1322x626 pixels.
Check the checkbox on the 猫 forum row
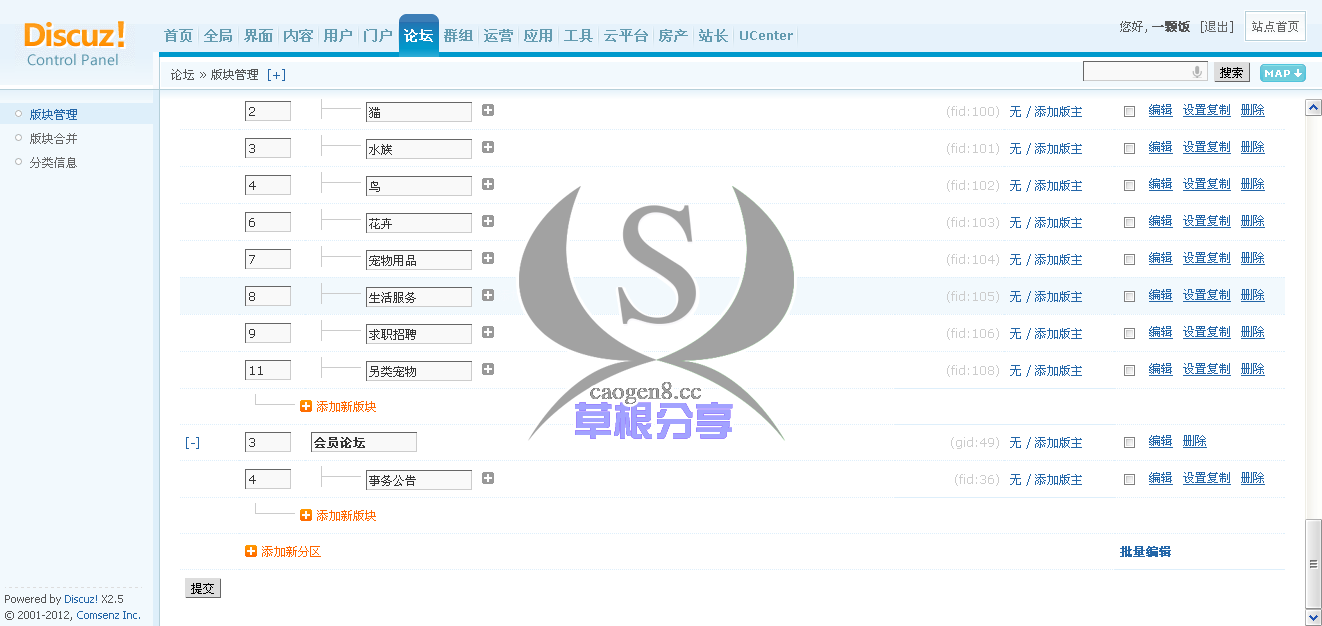coord(1130,110)
